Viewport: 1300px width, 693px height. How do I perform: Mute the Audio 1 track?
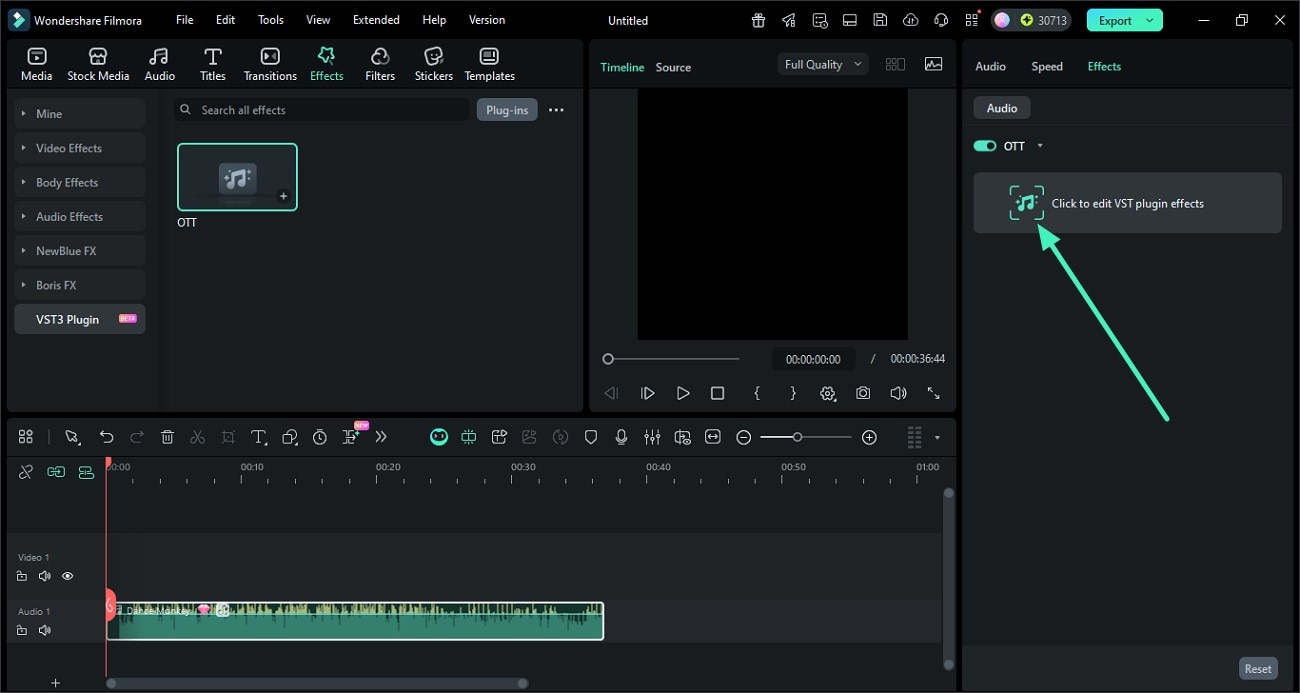tap(44, 630)
